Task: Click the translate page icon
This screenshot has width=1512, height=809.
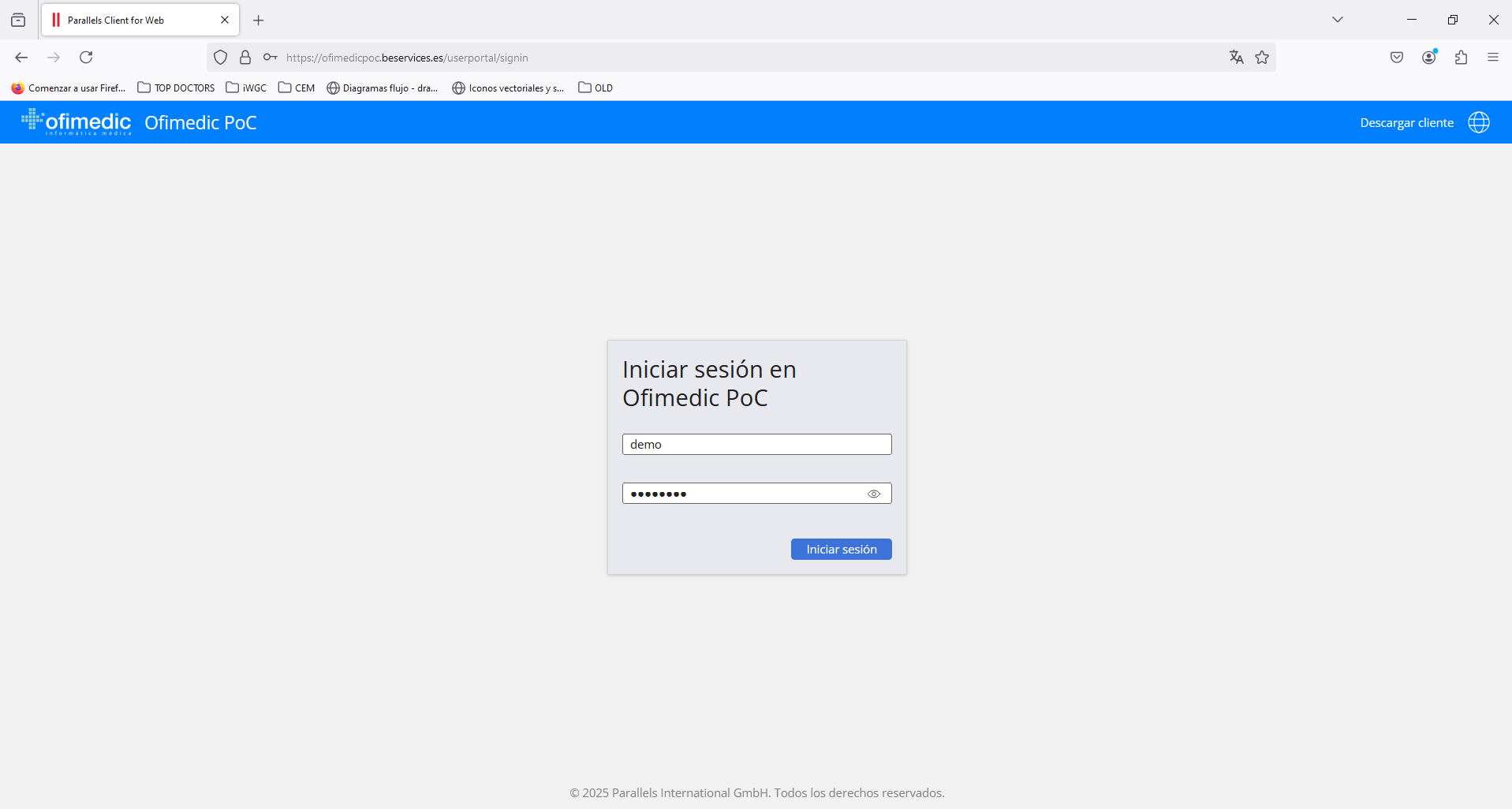Action: pos(1236,58)
